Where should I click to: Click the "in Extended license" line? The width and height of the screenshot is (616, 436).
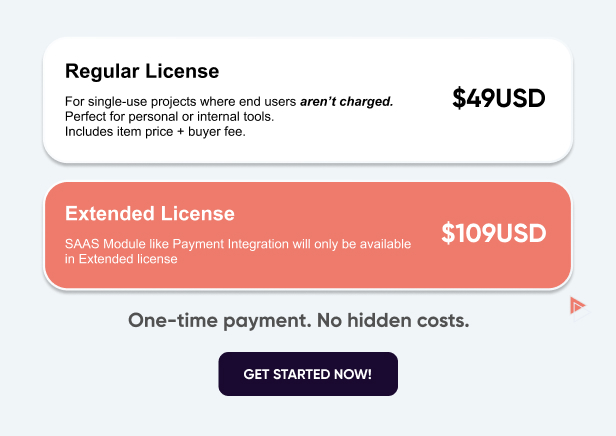coord(121,259)
